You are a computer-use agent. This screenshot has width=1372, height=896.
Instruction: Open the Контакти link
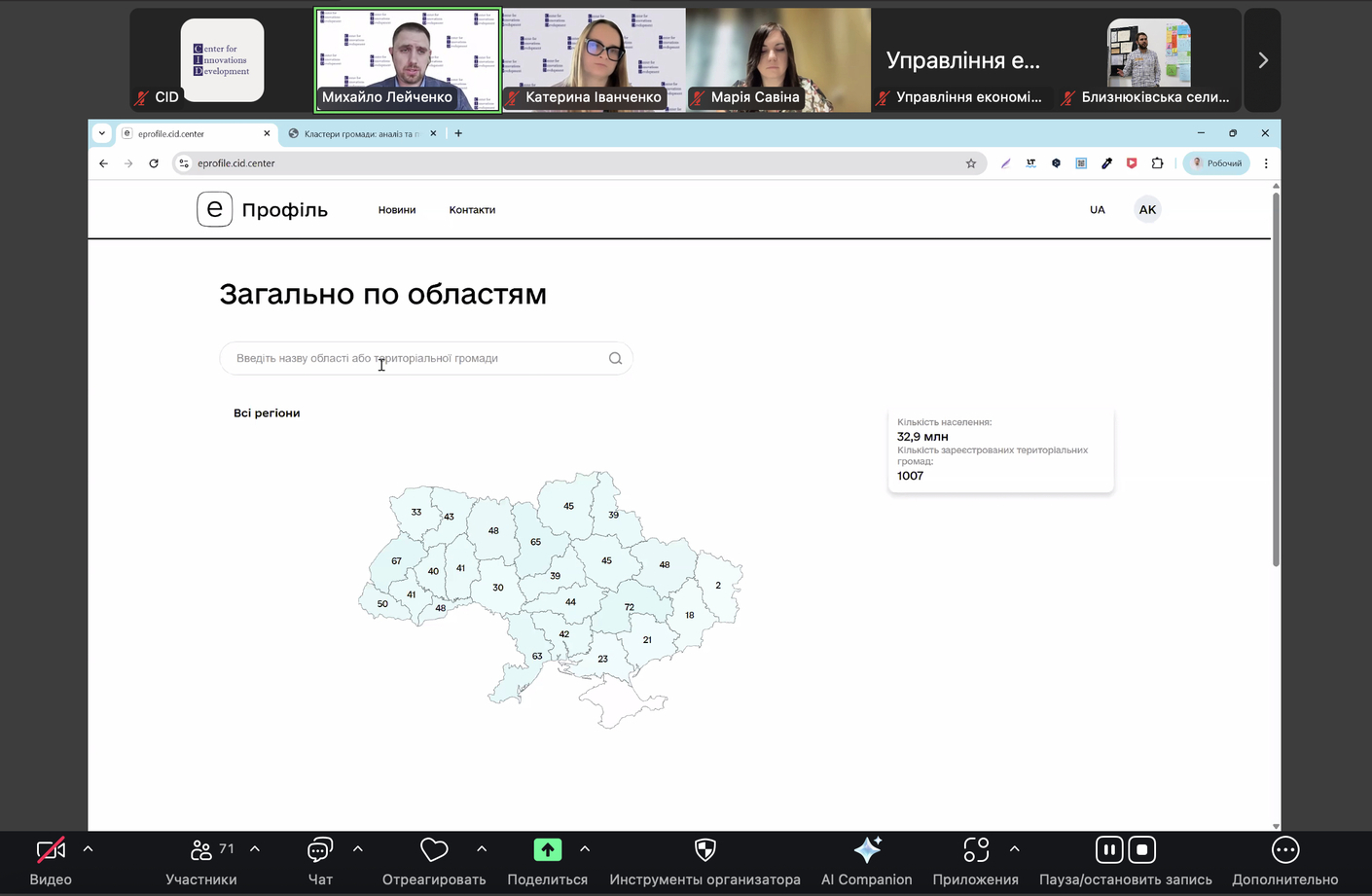pyautogui.click(x=472, y=210)
